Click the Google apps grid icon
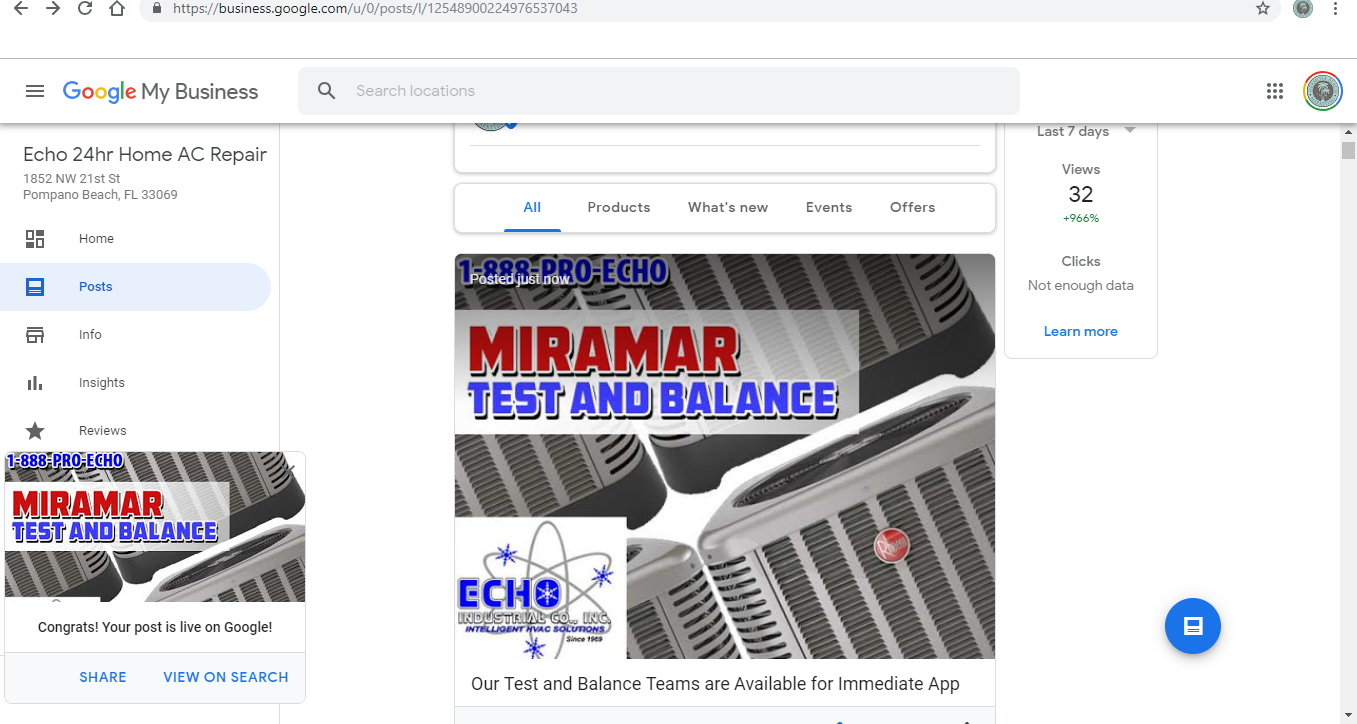This screenshot has height=724, width=1357. (x=1274, y=91)
